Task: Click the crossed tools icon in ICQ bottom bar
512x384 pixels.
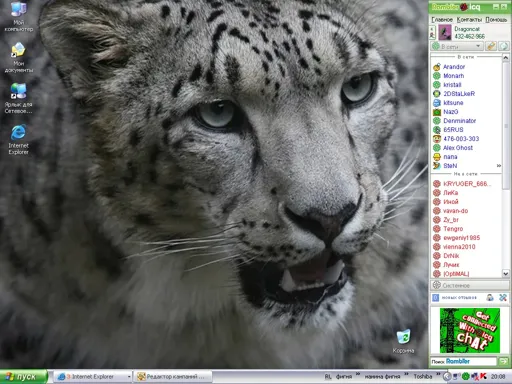Action: click(x=503, y=297)
